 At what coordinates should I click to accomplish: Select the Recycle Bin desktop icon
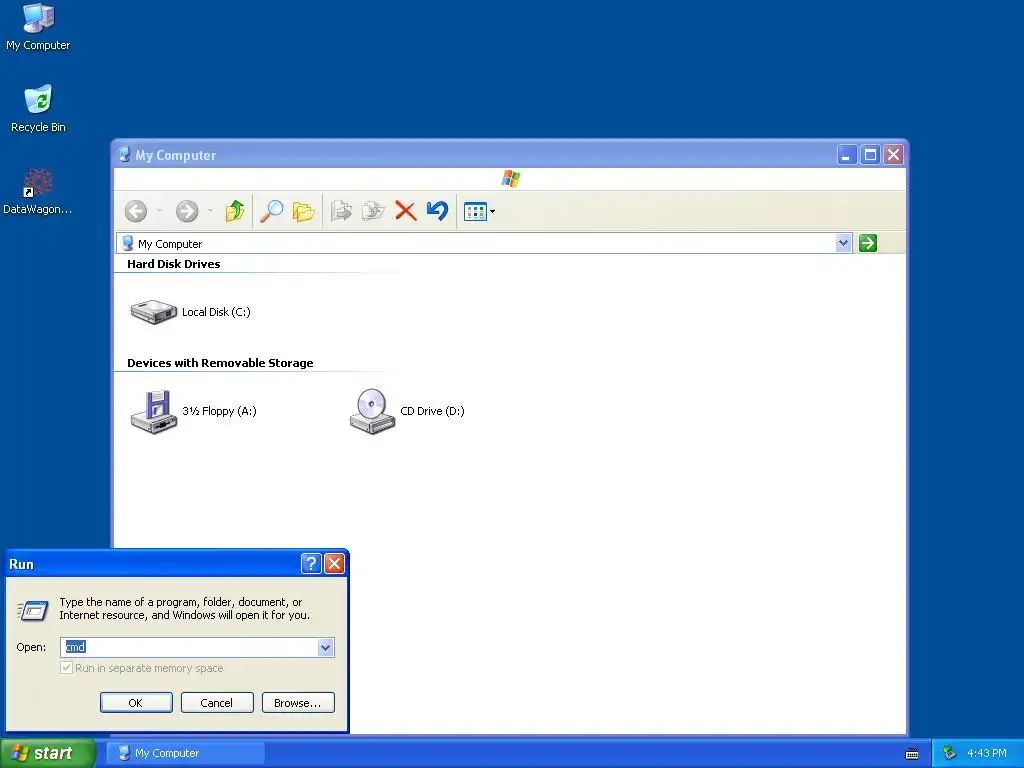tap(38, 109)
